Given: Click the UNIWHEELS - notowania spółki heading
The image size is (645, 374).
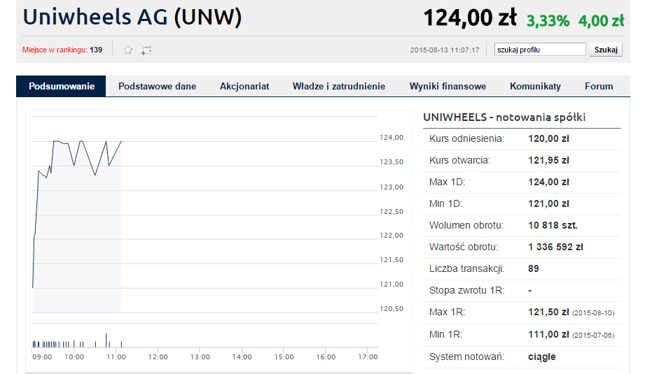Looking at the screenshot, I should (504, 117).
